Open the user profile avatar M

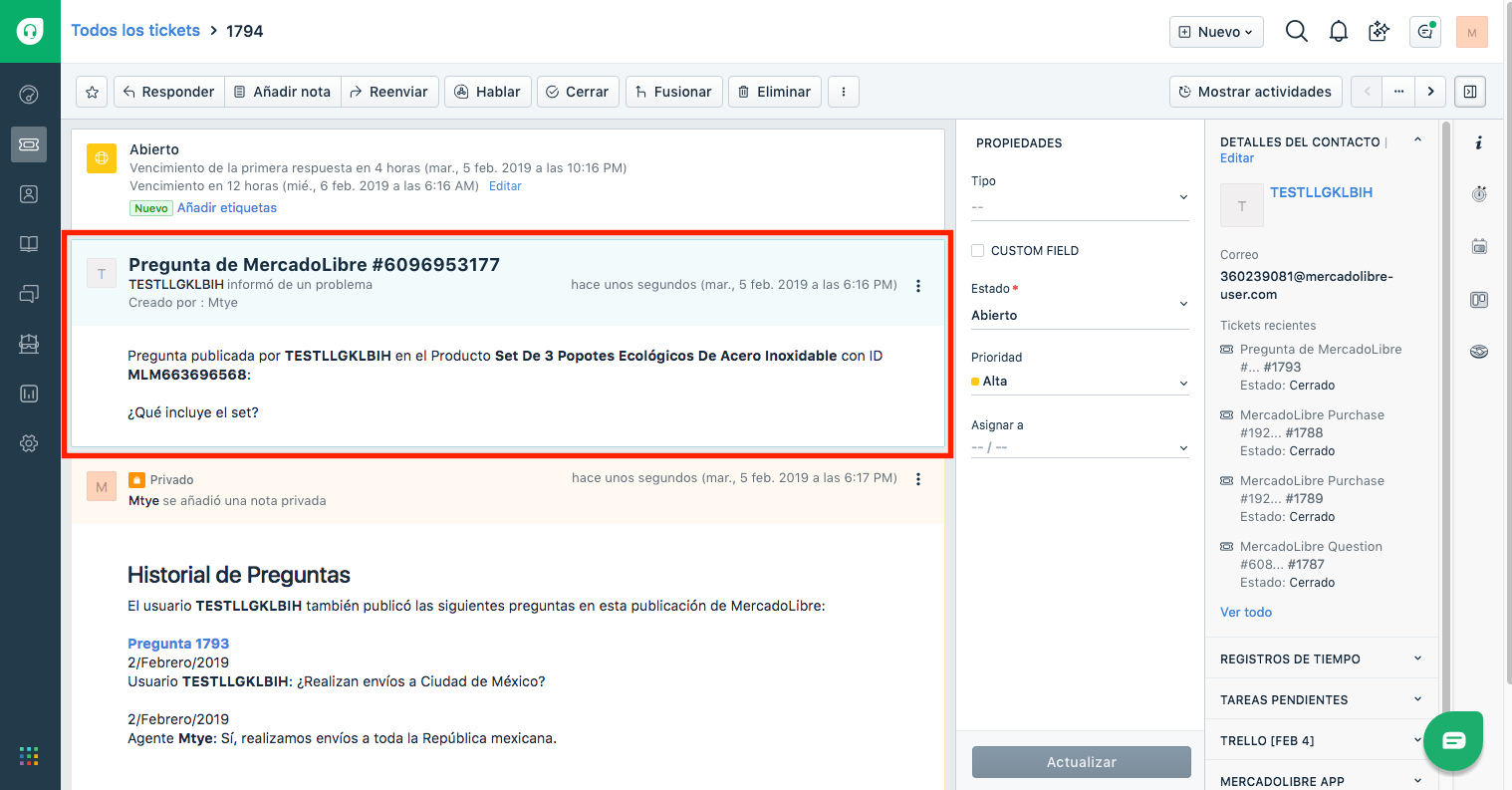[x=1471, y=32]
